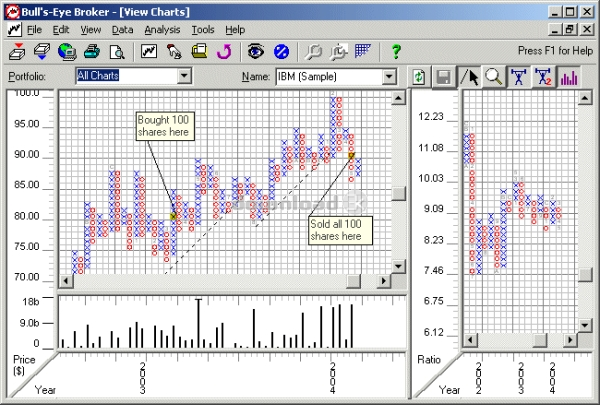Image resolution: width=600 pixels, height=405 pixels.
Task: Click the 'Sold all 100 shares here' note
Action: click(340, 229)
